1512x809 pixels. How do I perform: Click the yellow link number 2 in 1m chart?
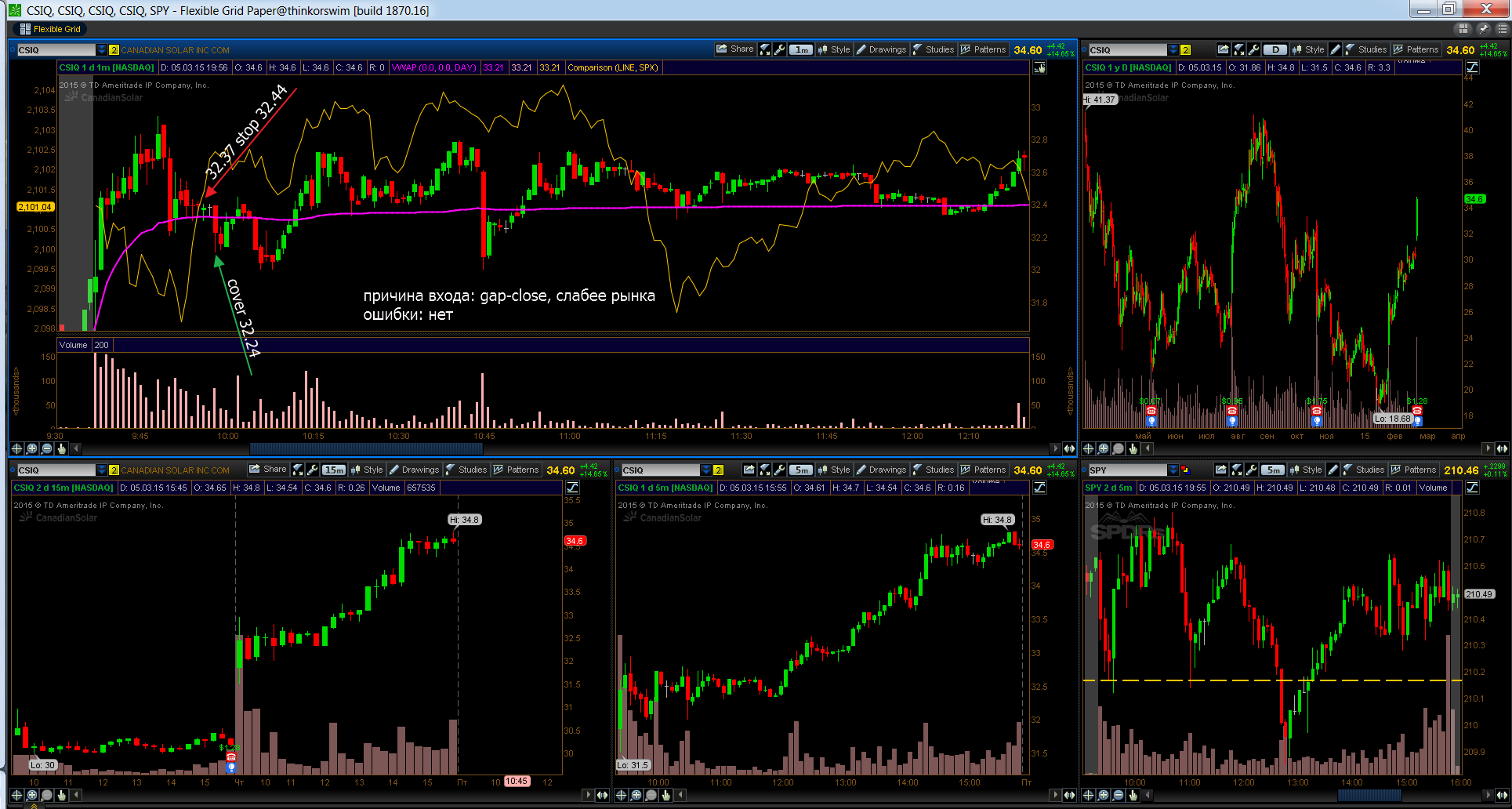pos(114,50)
